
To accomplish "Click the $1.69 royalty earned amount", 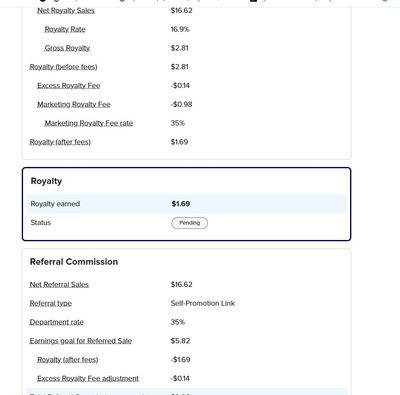I will point(181,204).
